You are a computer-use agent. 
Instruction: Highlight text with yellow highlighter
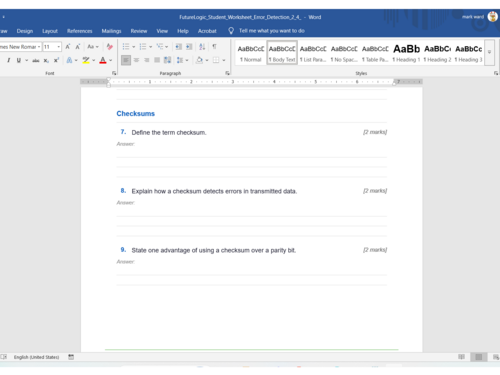tap(86, 60)
